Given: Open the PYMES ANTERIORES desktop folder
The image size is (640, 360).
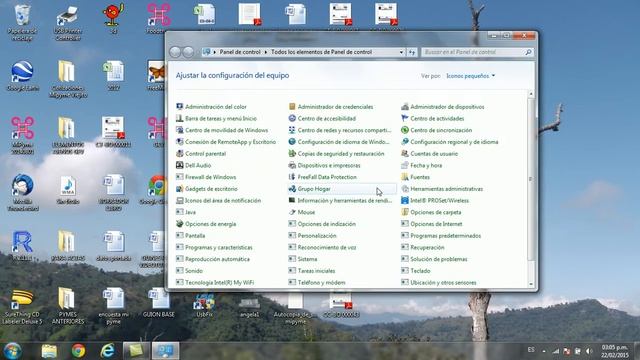Looking at the screenshot, I should coord(68,305).
